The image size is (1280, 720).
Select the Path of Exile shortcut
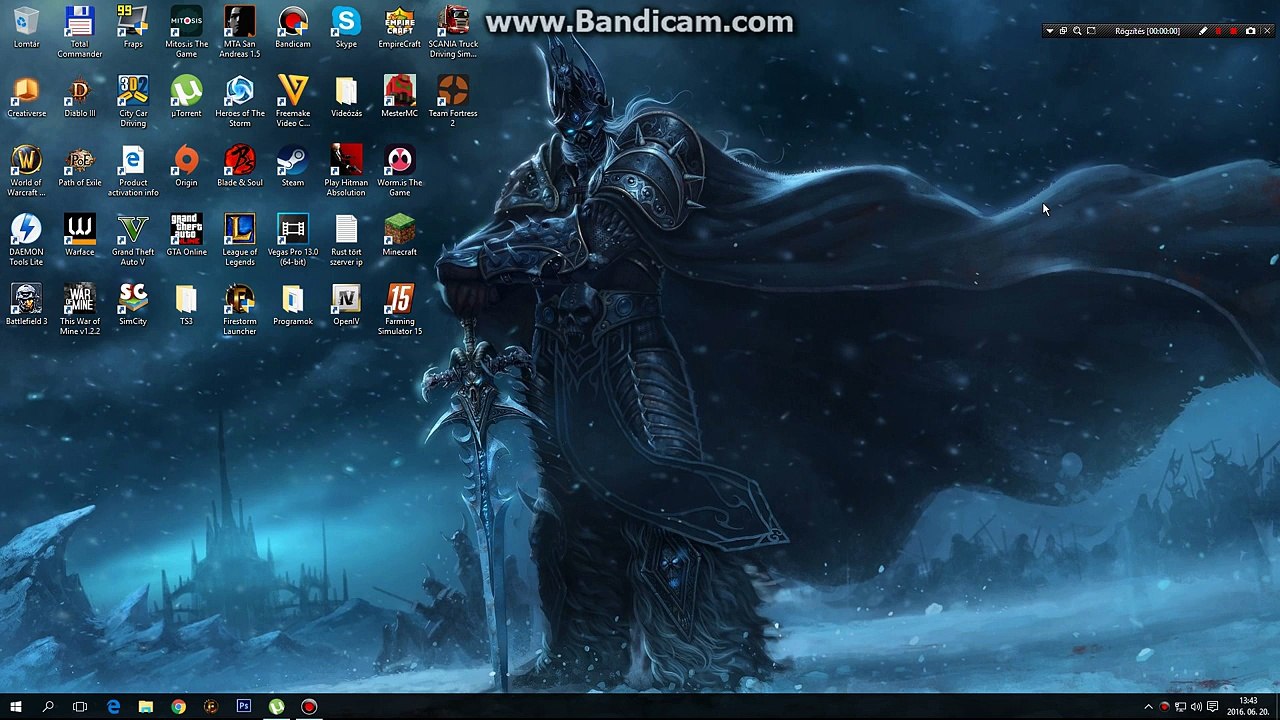pos(79,166)
